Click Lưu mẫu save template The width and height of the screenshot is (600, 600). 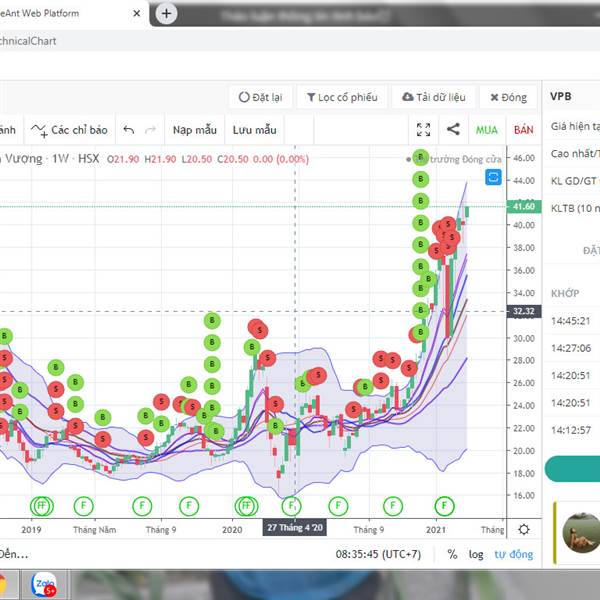254,130
